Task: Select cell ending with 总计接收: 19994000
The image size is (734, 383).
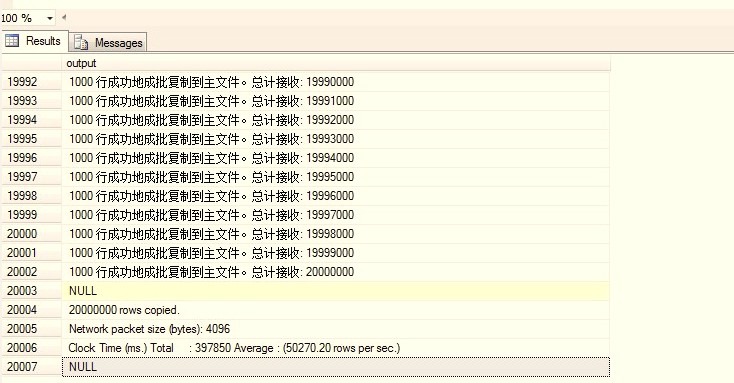Action: (336, 158)
